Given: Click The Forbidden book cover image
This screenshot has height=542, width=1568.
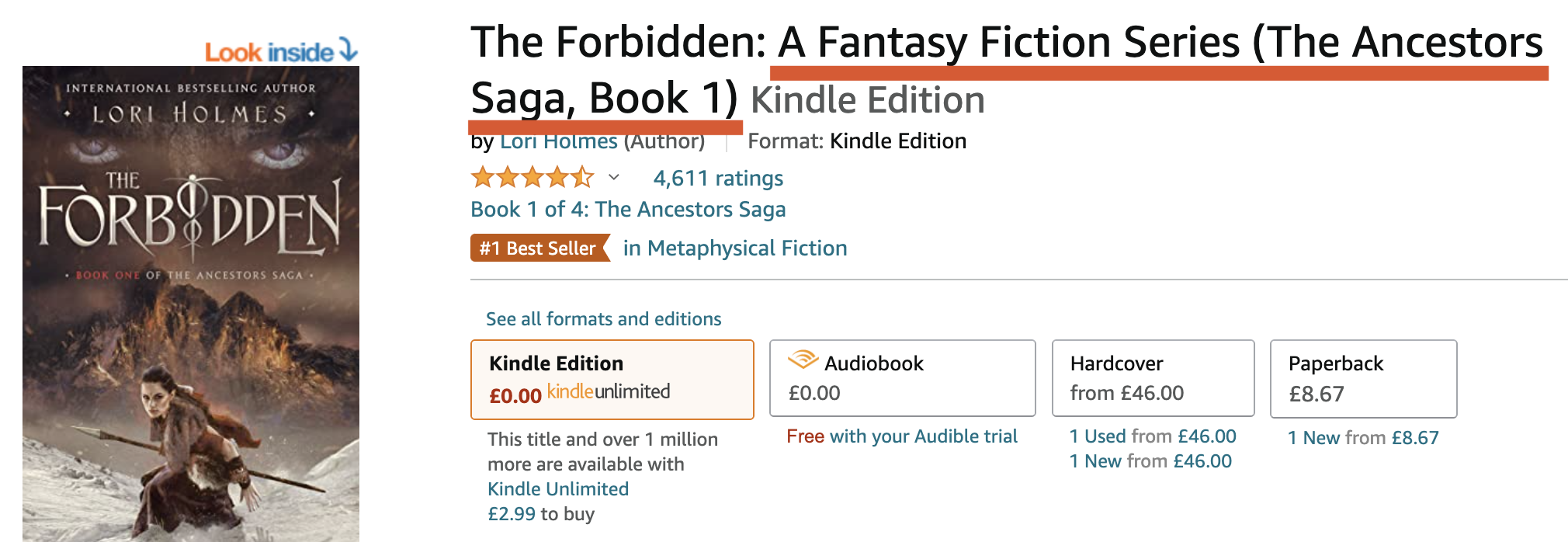Looking at the screenshot, I should [191, 304].
